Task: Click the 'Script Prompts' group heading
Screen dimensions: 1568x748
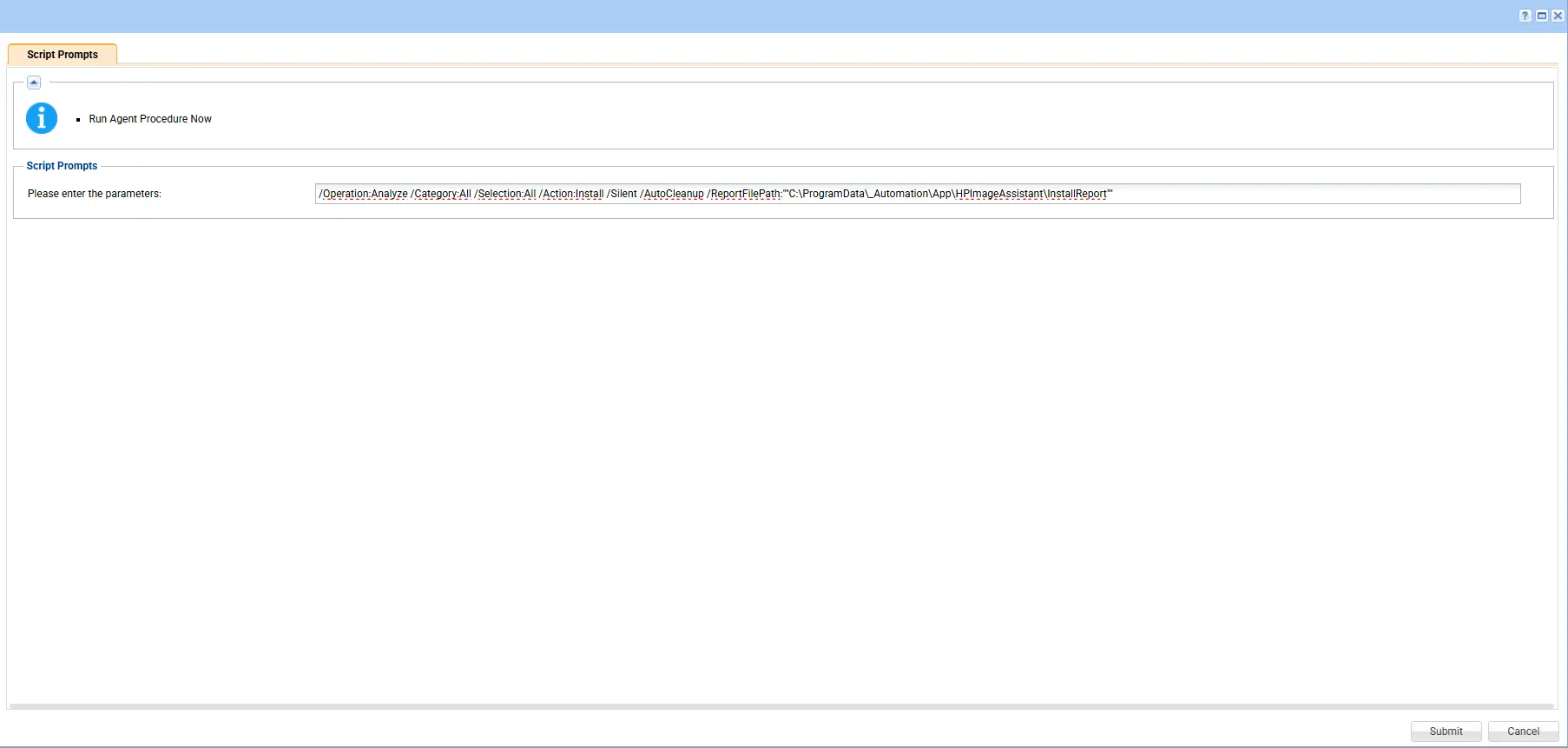Action: point(62,166)
